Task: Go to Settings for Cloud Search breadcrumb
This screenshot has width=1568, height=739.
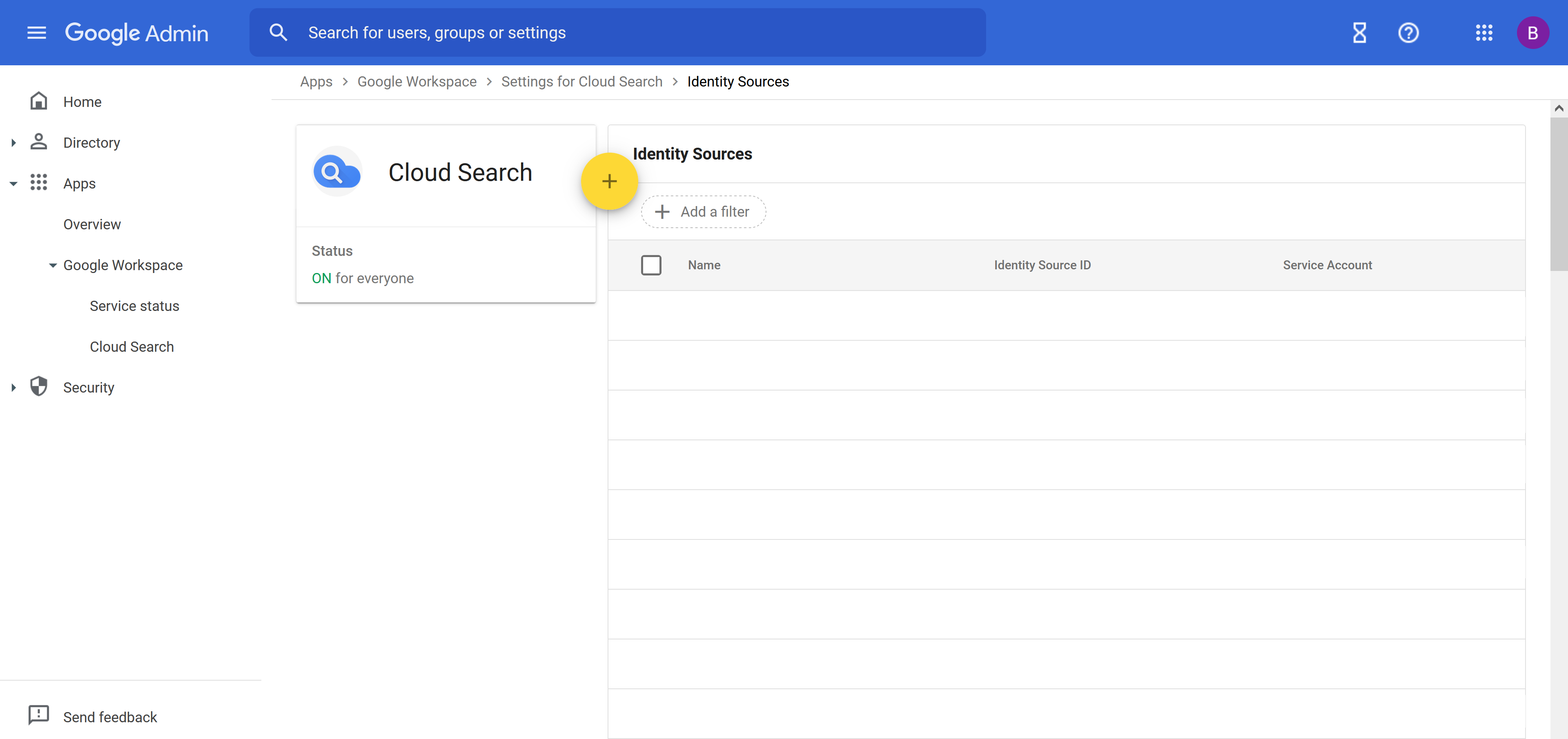Action: pyautogui.click(x=581, y=82)
